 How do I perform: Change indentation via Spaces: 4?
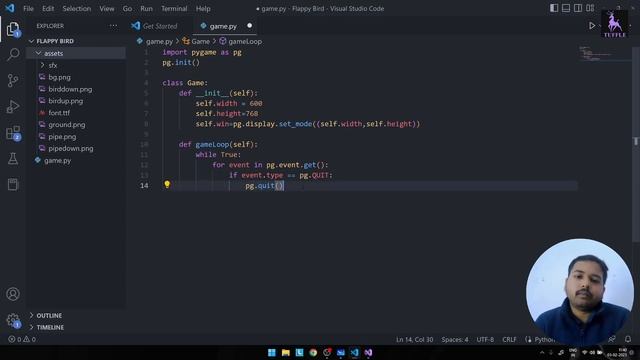(455, 340)
